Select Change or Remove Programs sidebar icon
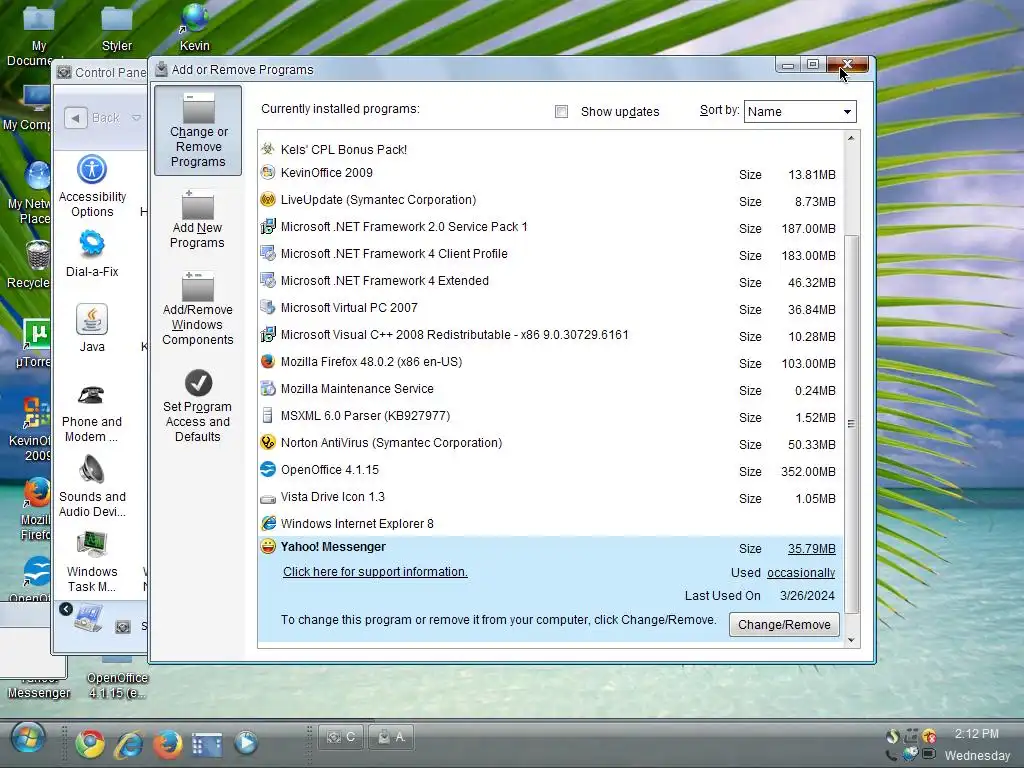 [x=198, y=130]
